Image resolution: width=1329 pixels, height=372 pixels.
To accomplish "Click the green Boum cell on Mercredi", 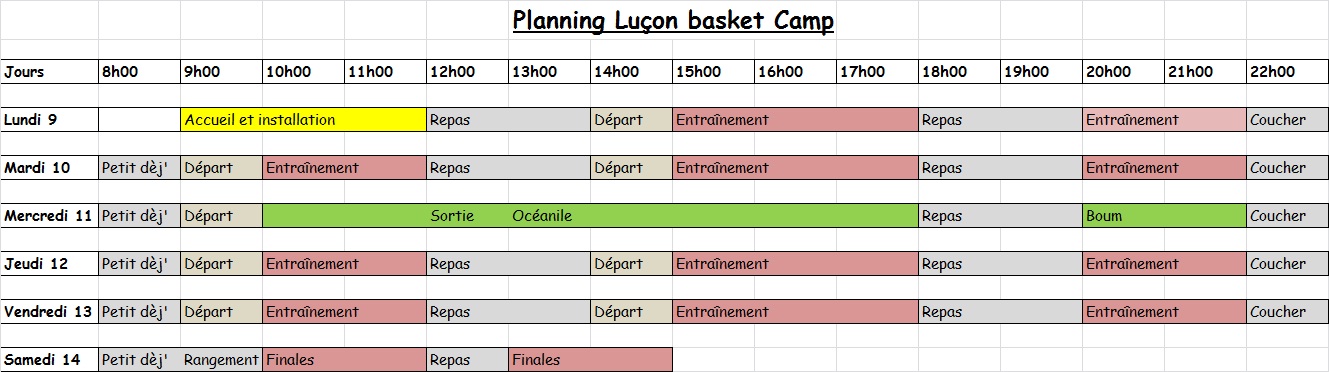I will pyautogui.click(x=1164, y=216).
